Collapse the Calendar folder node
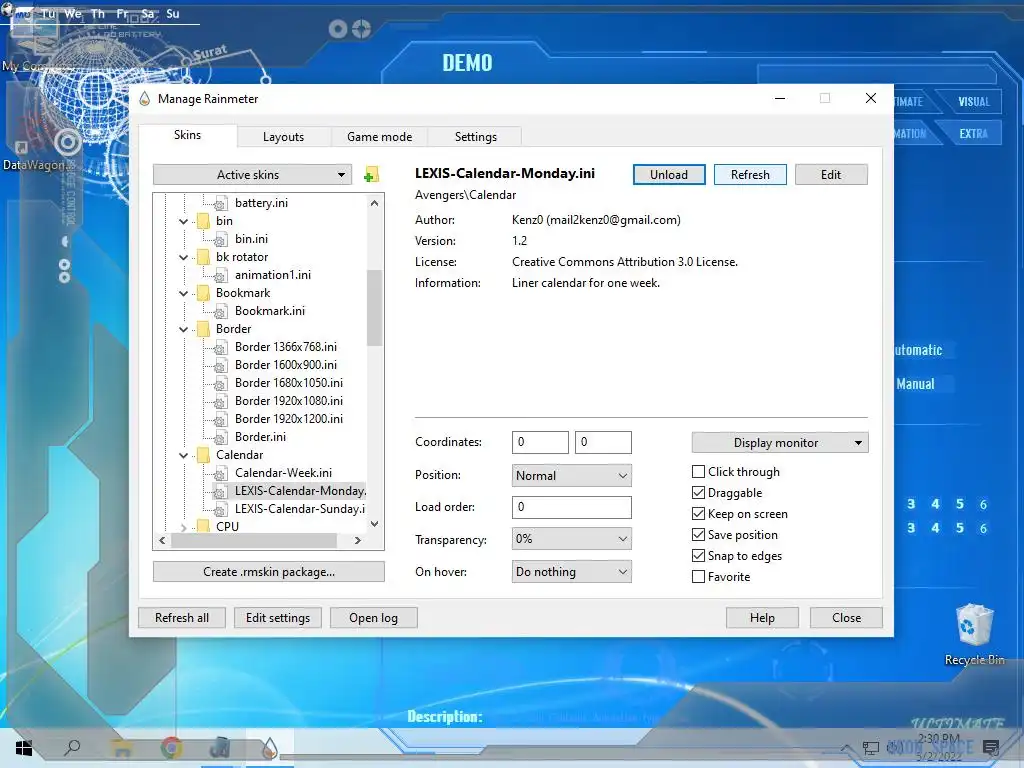Image resolution: width=1024 pixels, height=768 pixels. point(184,455)
